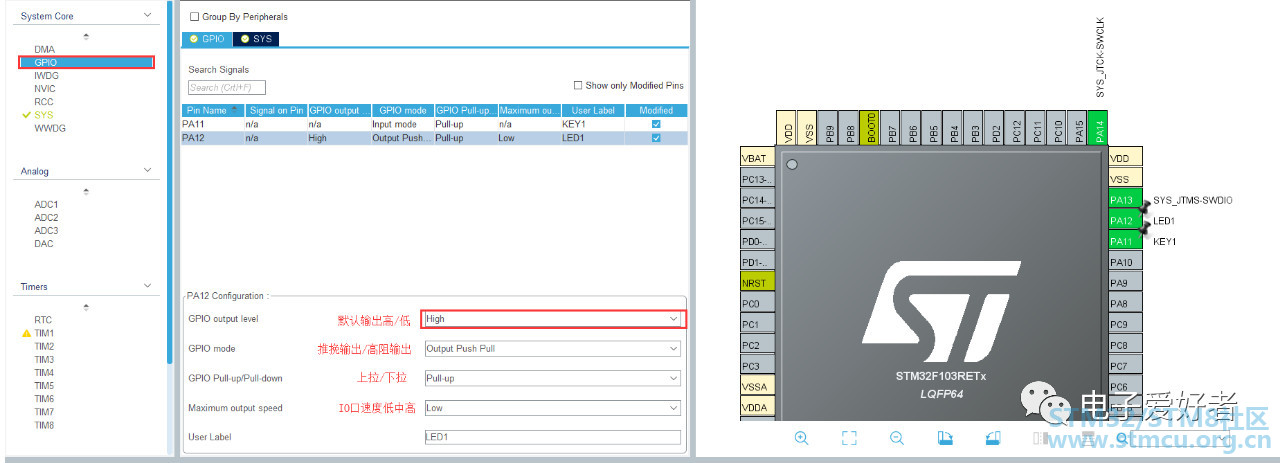
Task: Open TIM1 in Timers list
Action: click(x=44, y=333)
